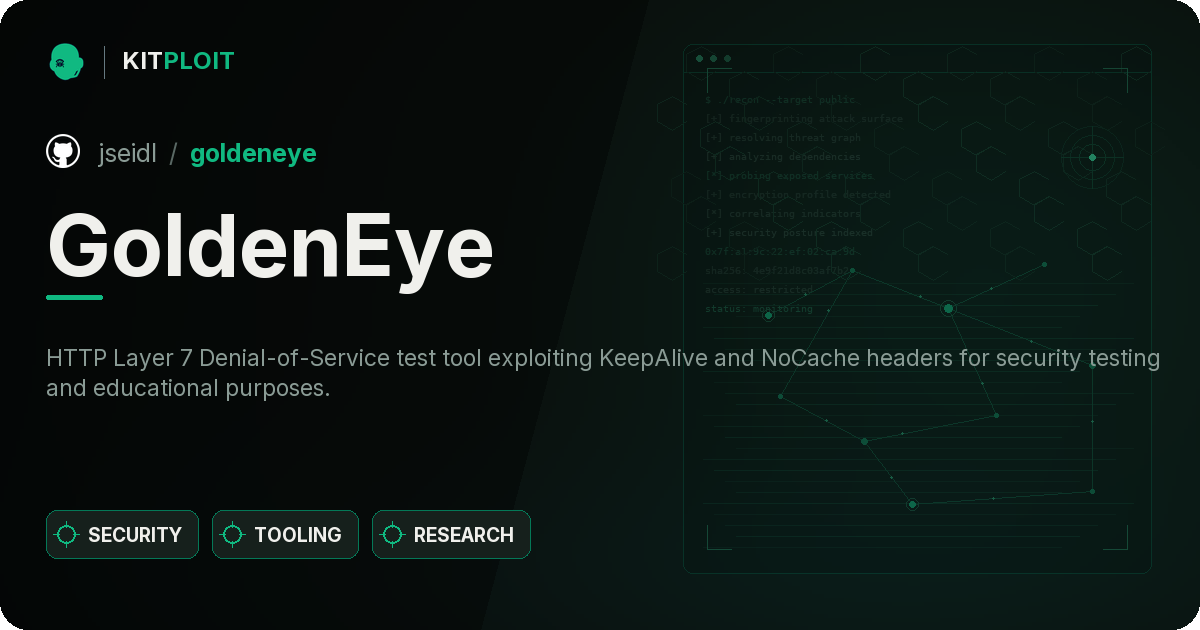Click the crosshair icon in SECURITY tag
This screenshot has width=1200, height=630.
(67, 535)
